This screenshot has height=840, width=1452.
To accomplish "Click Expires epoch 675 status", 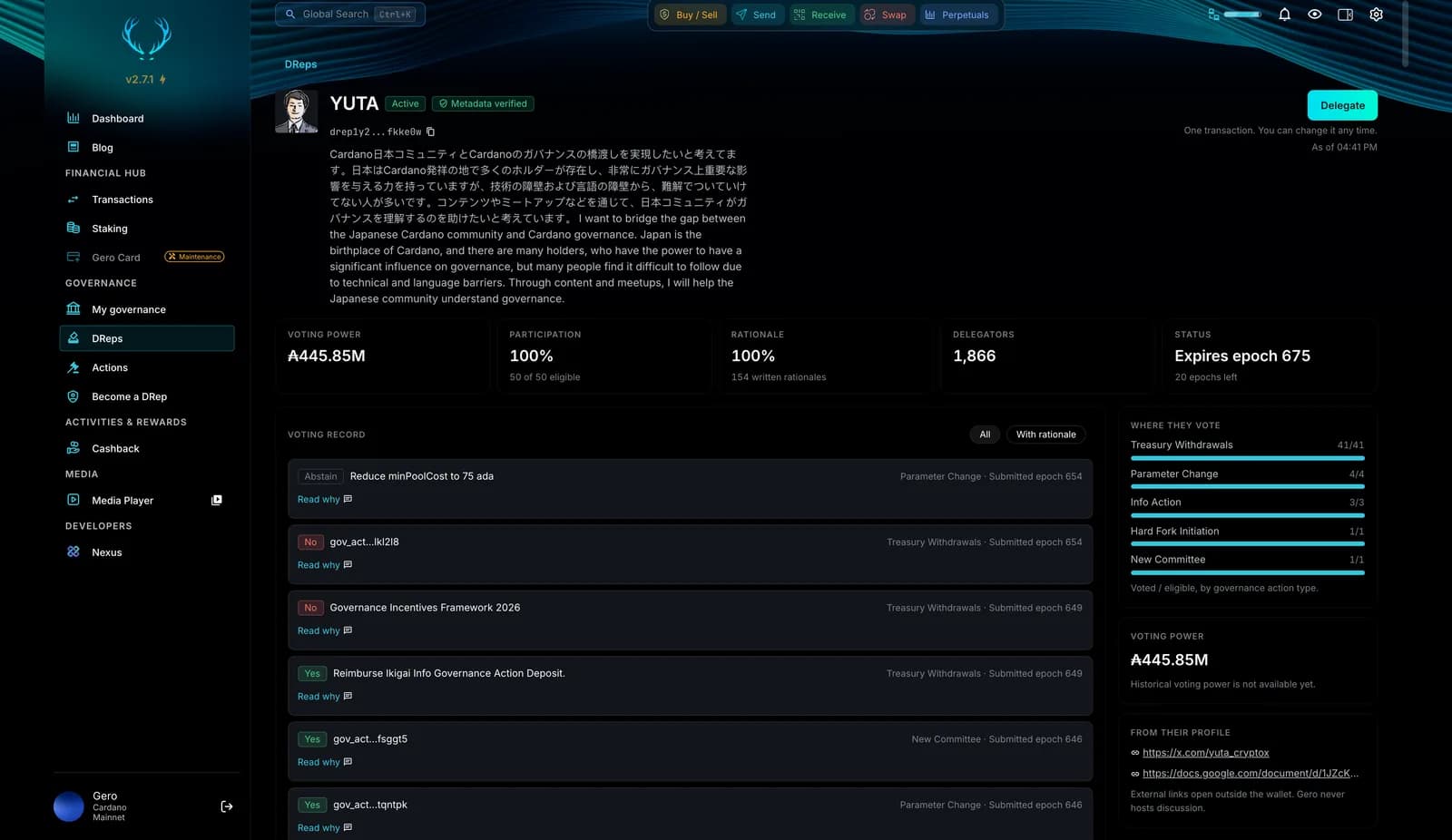I will coord(1242,357).
